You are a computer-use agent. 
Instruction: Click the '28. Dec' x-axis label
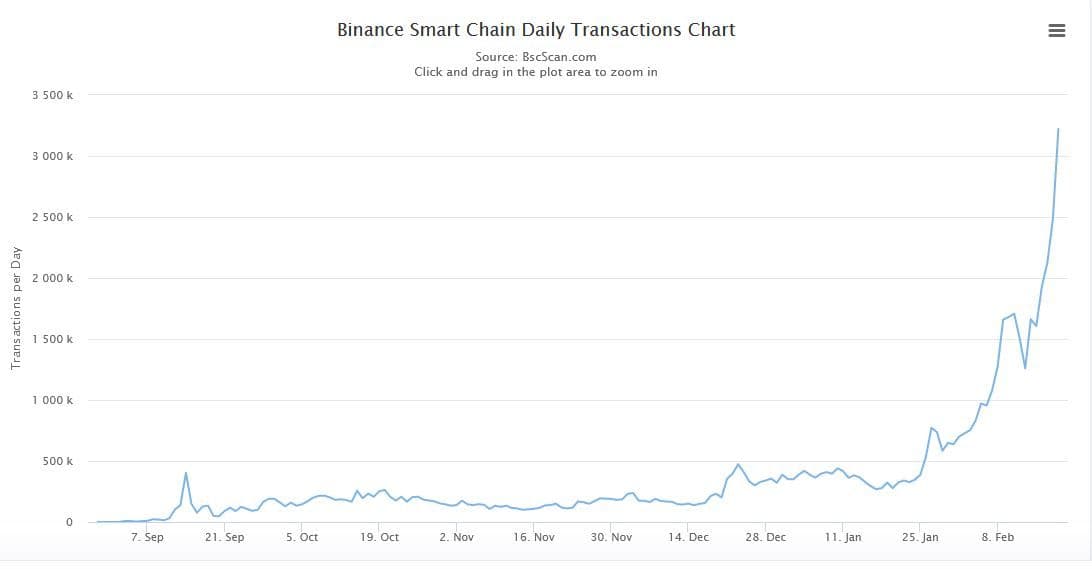[765, 537]
